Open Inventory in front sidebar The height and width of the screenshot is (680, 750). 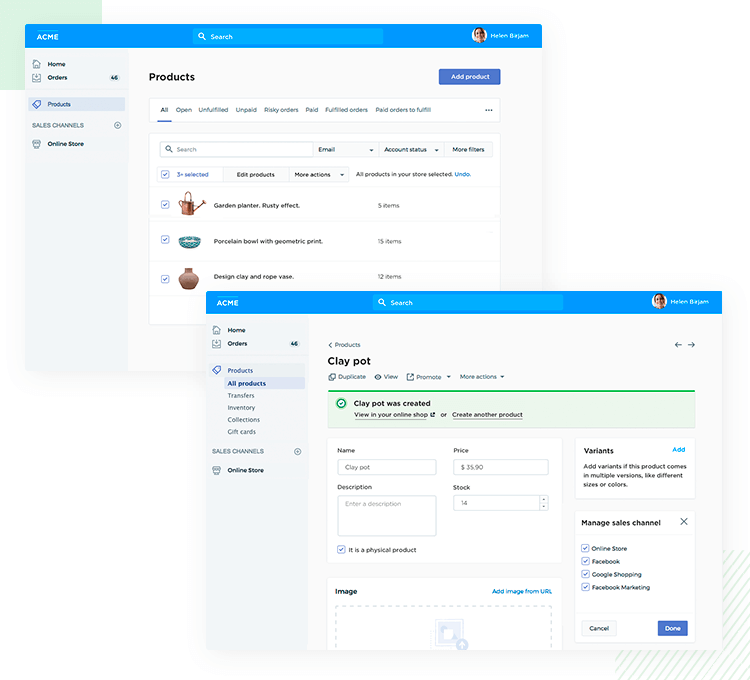241,407
